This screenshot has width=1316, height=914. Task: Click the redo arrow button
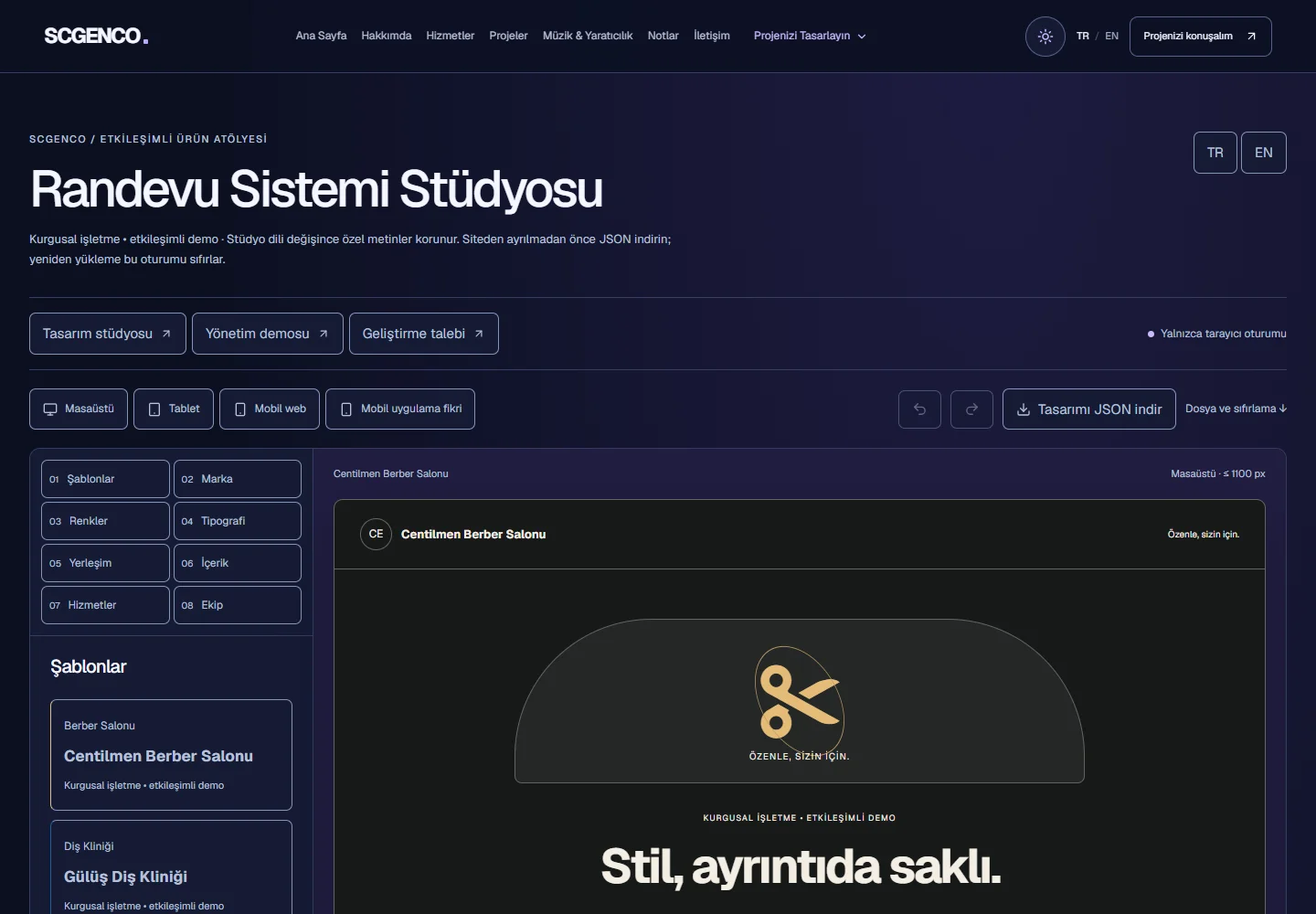coord(971,409)
